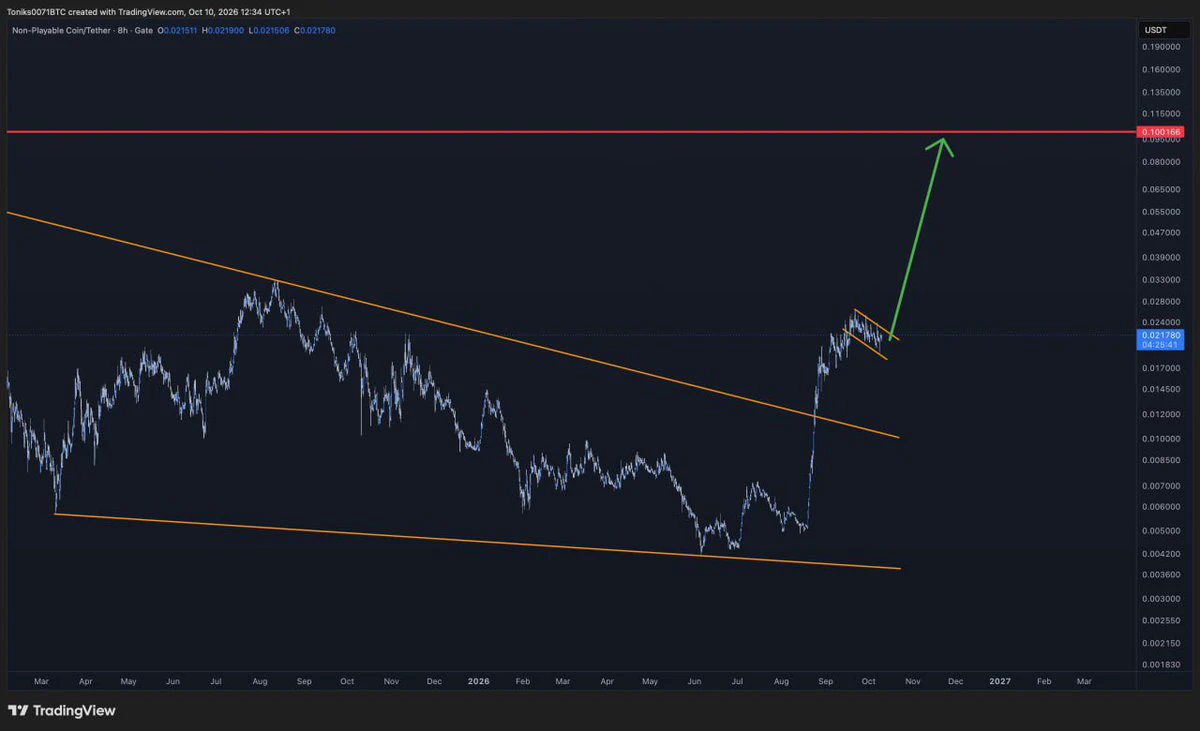Click the 0.160000 price axis label
The image size is (1200, 731).
coord(1162,70)
